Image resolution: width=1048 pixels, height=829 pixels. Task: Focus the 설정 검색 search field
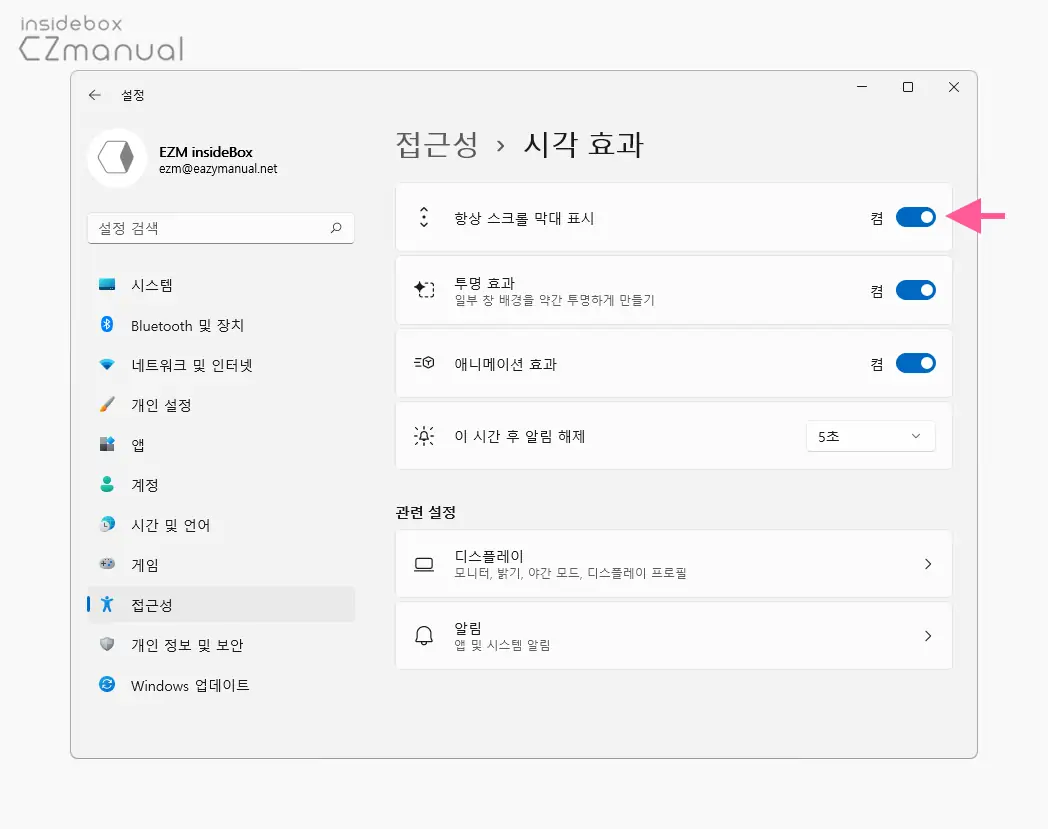coord(221,228)
